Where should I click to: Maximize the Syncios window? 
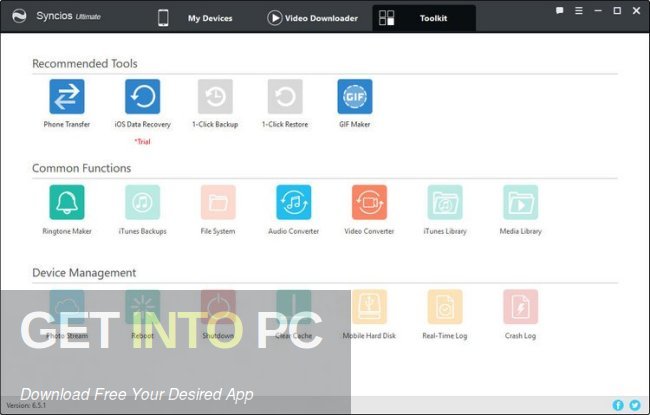pos(617,11)
